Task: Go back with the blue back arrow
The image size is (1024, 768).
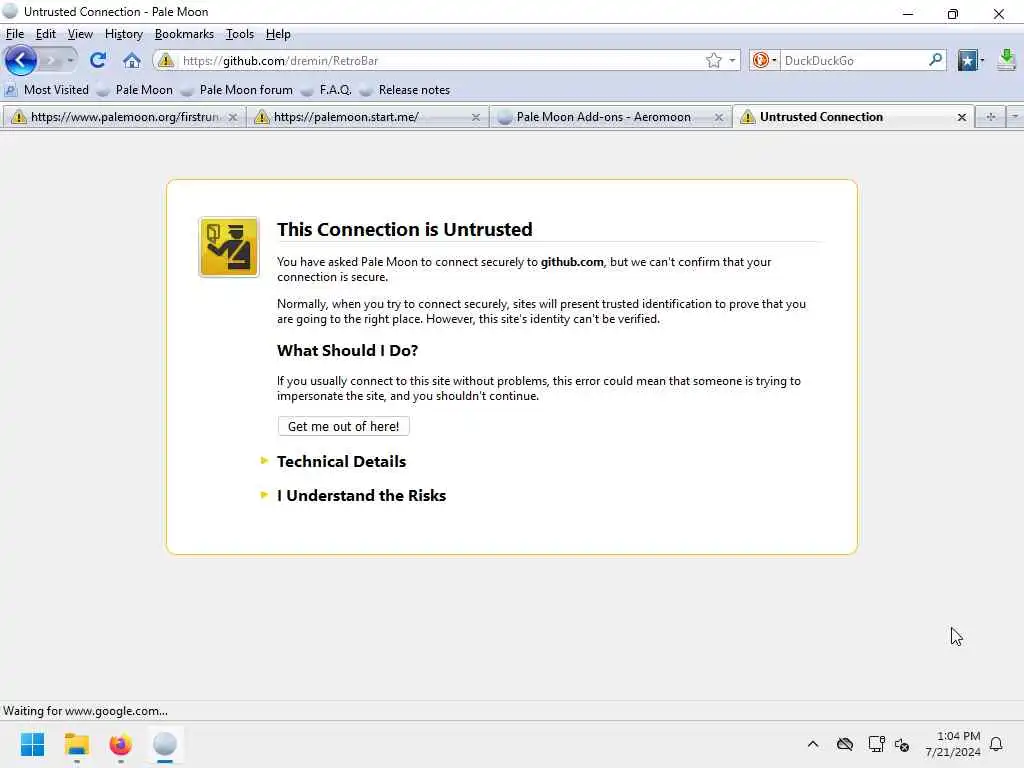Action: 20,61
